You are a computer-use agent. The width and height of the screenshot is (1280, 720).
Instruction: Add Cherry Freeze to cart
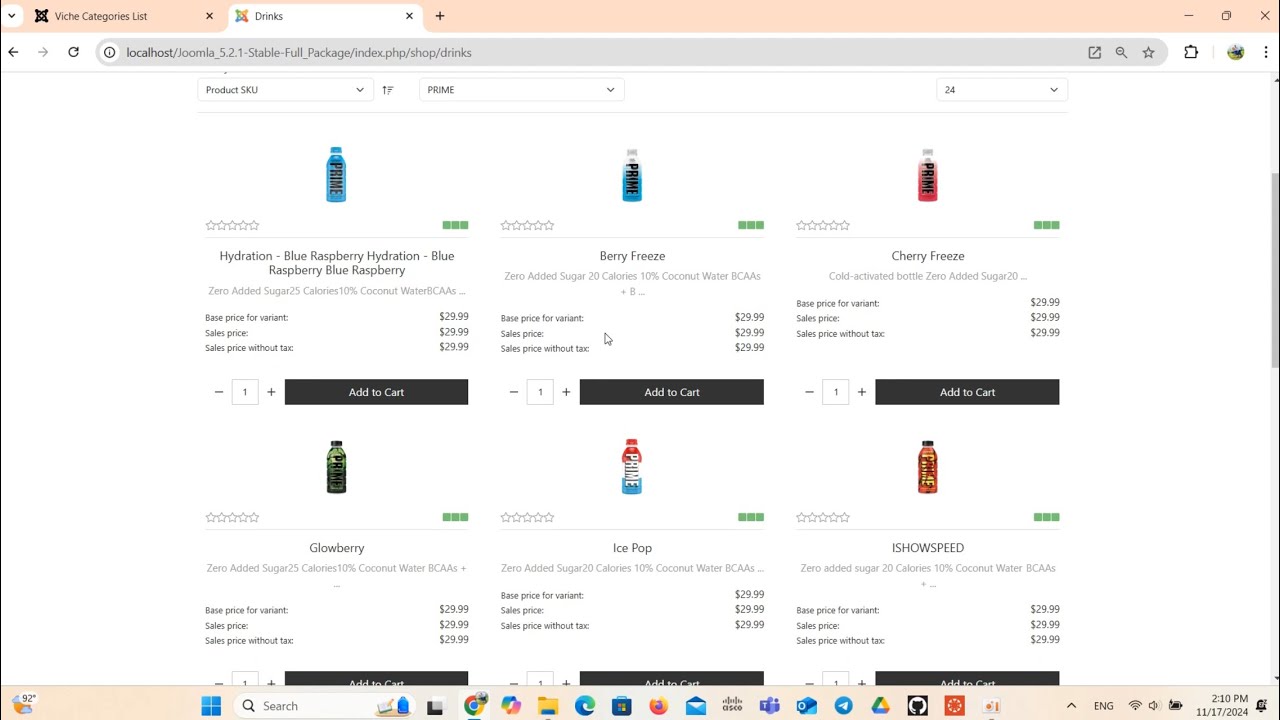967,392
